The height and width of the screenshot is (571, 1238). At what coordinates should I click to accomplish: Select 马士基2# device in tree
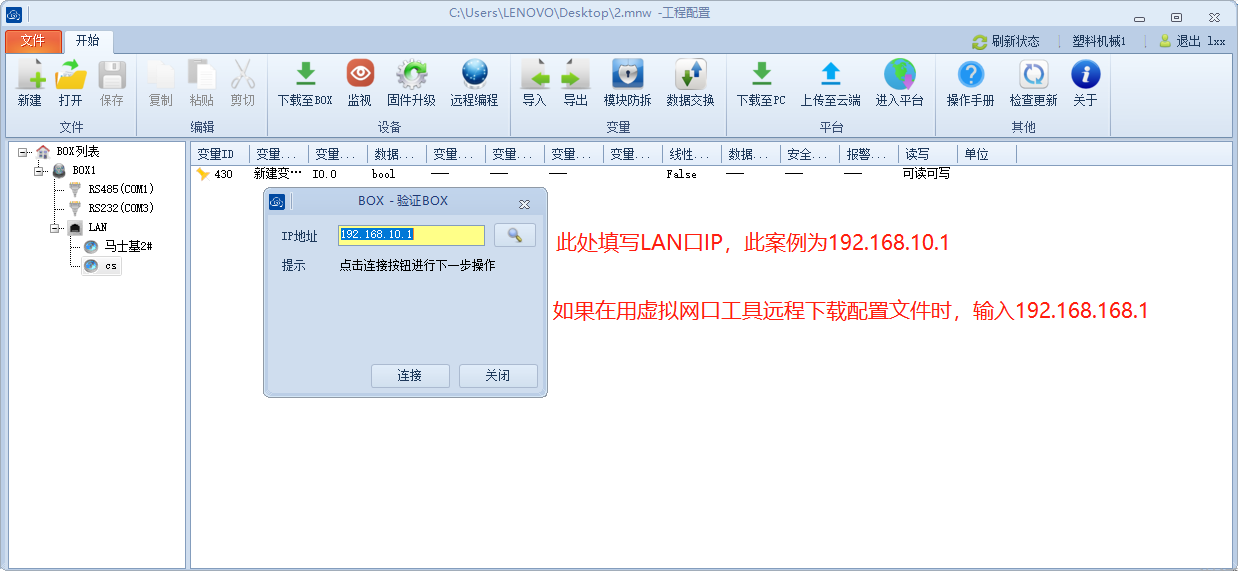pos(128,246)
